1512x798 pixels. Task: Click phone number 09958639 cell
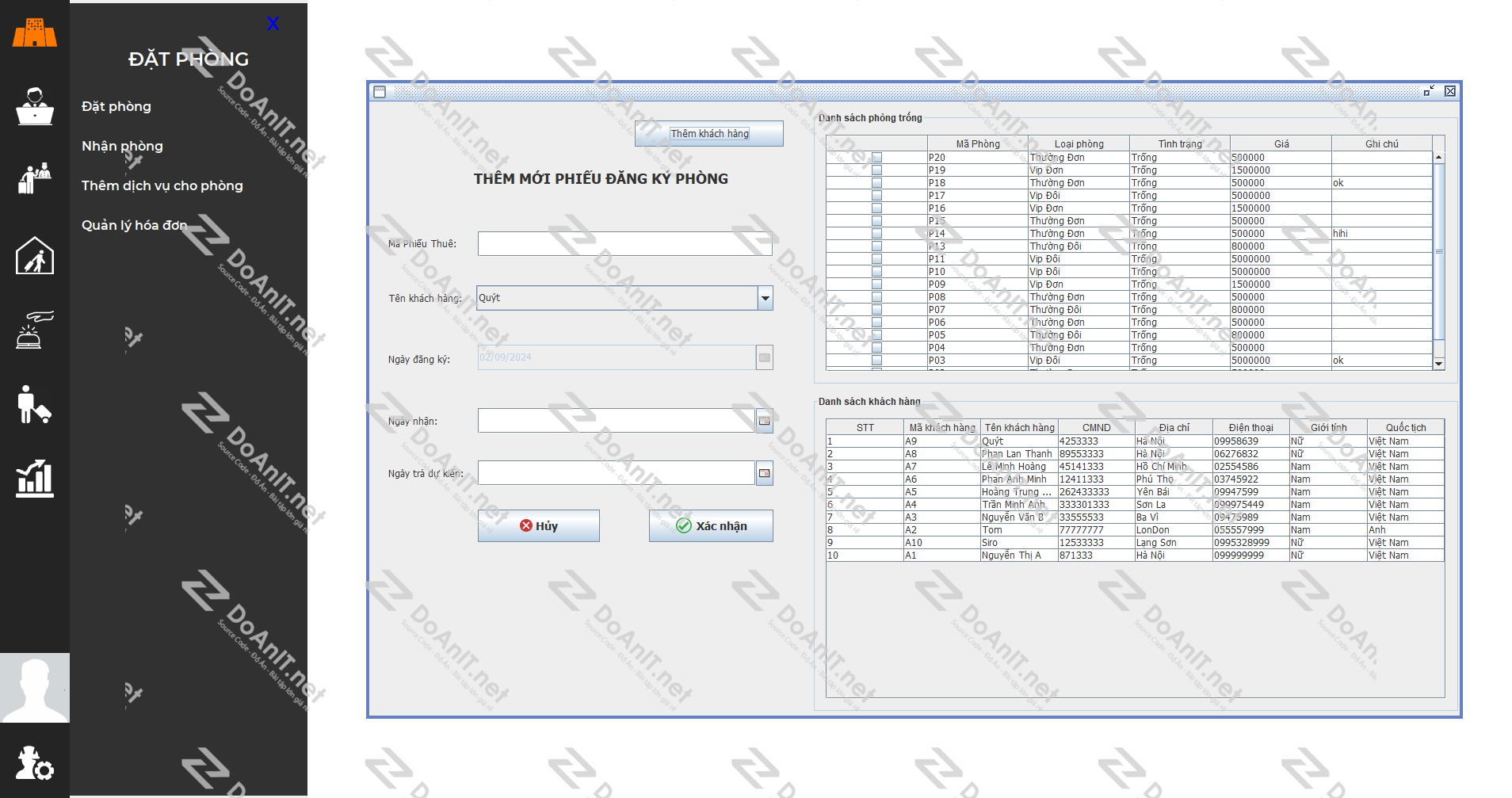coord(1251,441)
